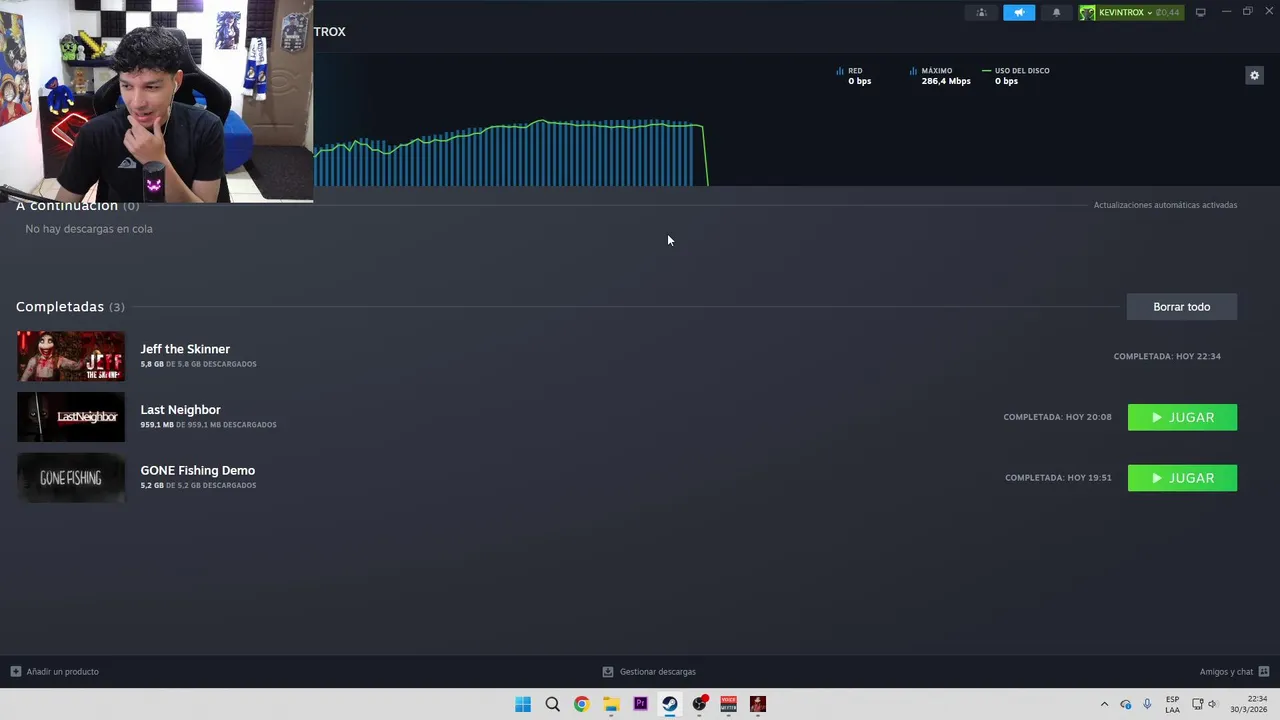Open Windows taskbar search
The width and height of the screenshot is (1280, 720).
click(x=552, y=704)
